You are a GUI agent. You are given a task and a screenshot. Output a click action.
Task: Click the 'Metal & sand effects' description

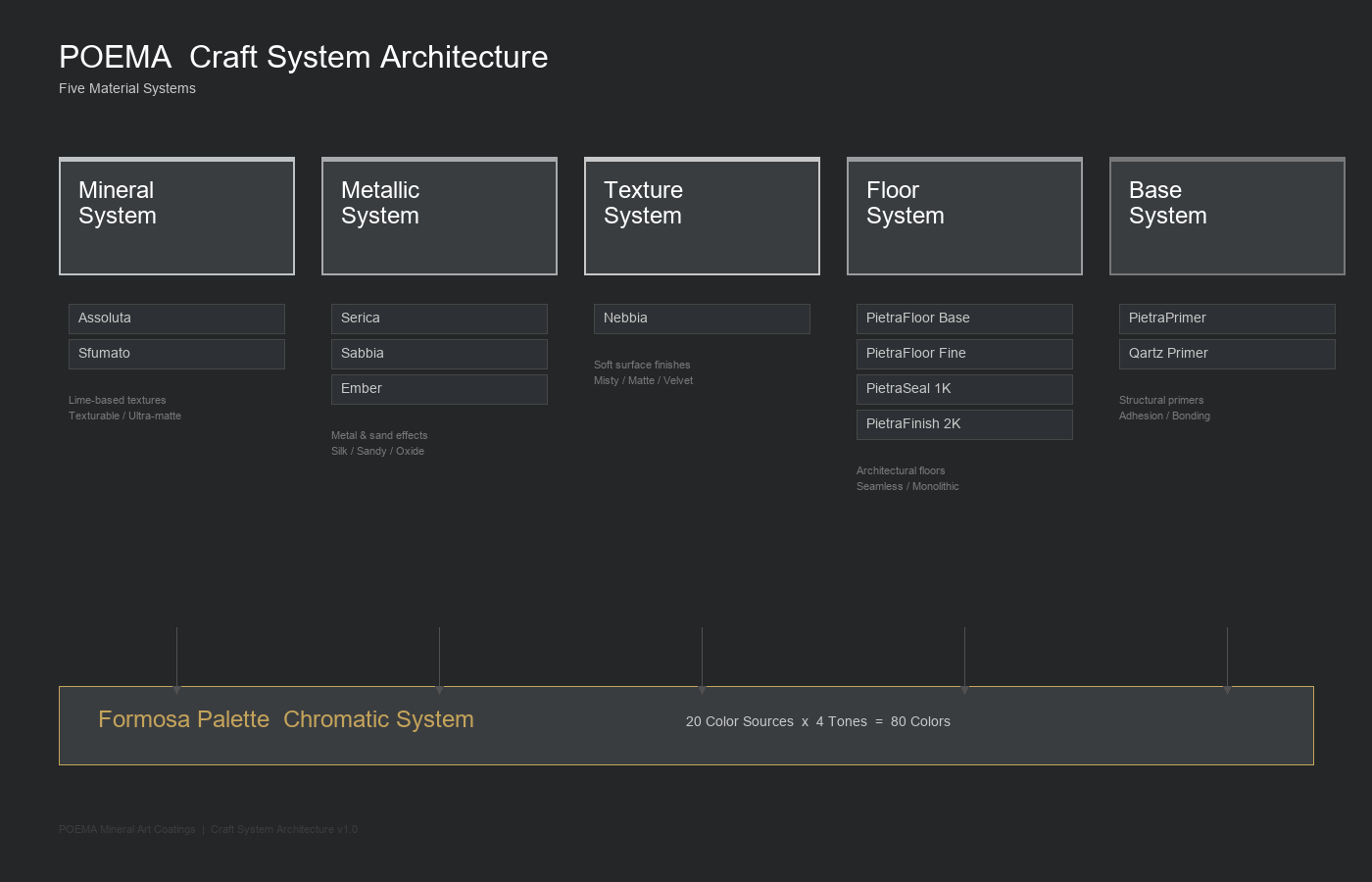(379, 435)
